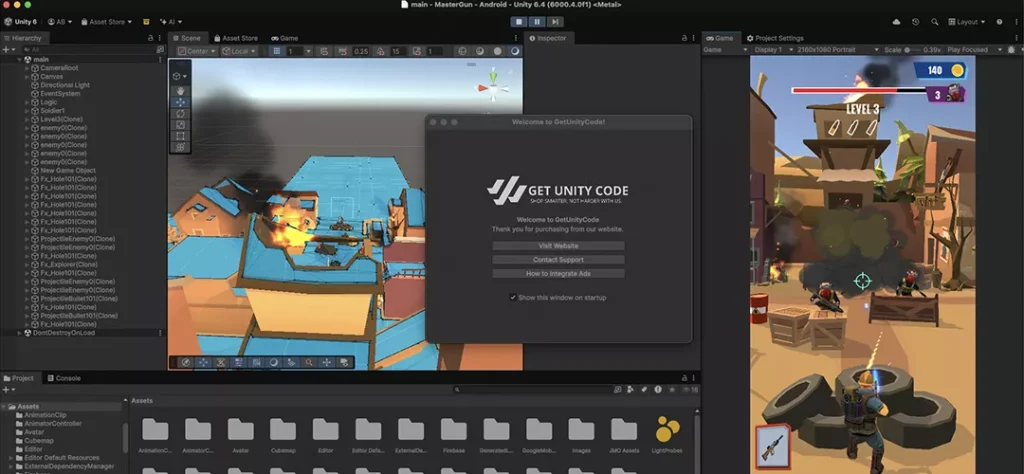Select the Scene tab
1024x474 pixels.
point(186,38)
